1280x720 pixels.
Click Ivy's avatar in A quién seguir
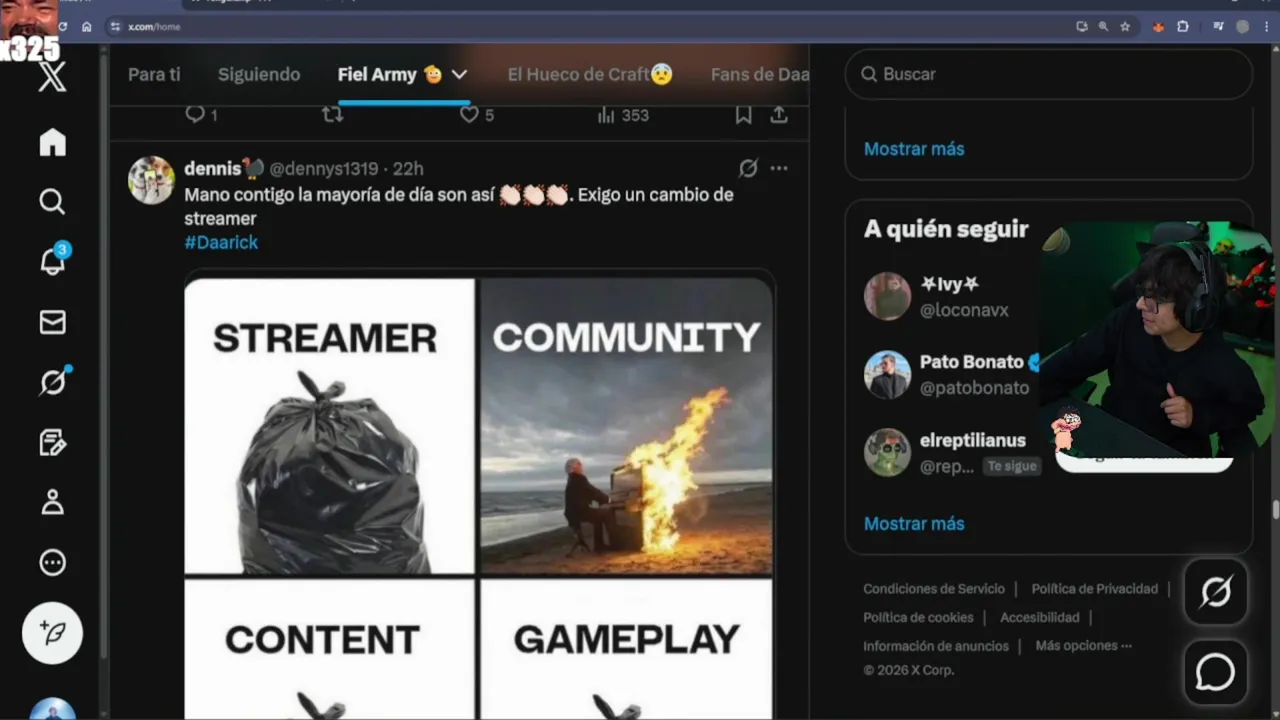(x=887, y=297)
